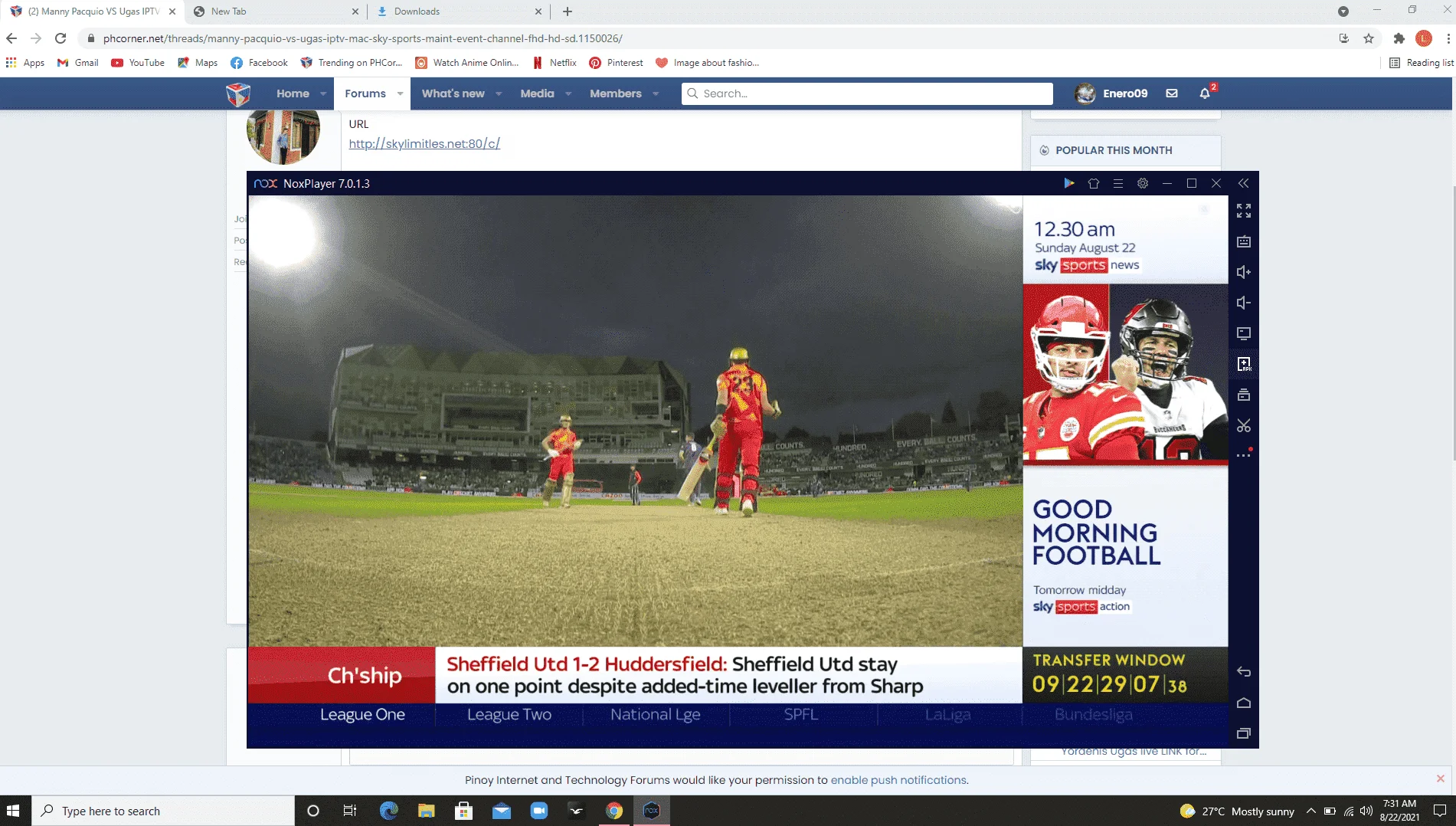Tap the Android back arrow button

pos(1244,672)
